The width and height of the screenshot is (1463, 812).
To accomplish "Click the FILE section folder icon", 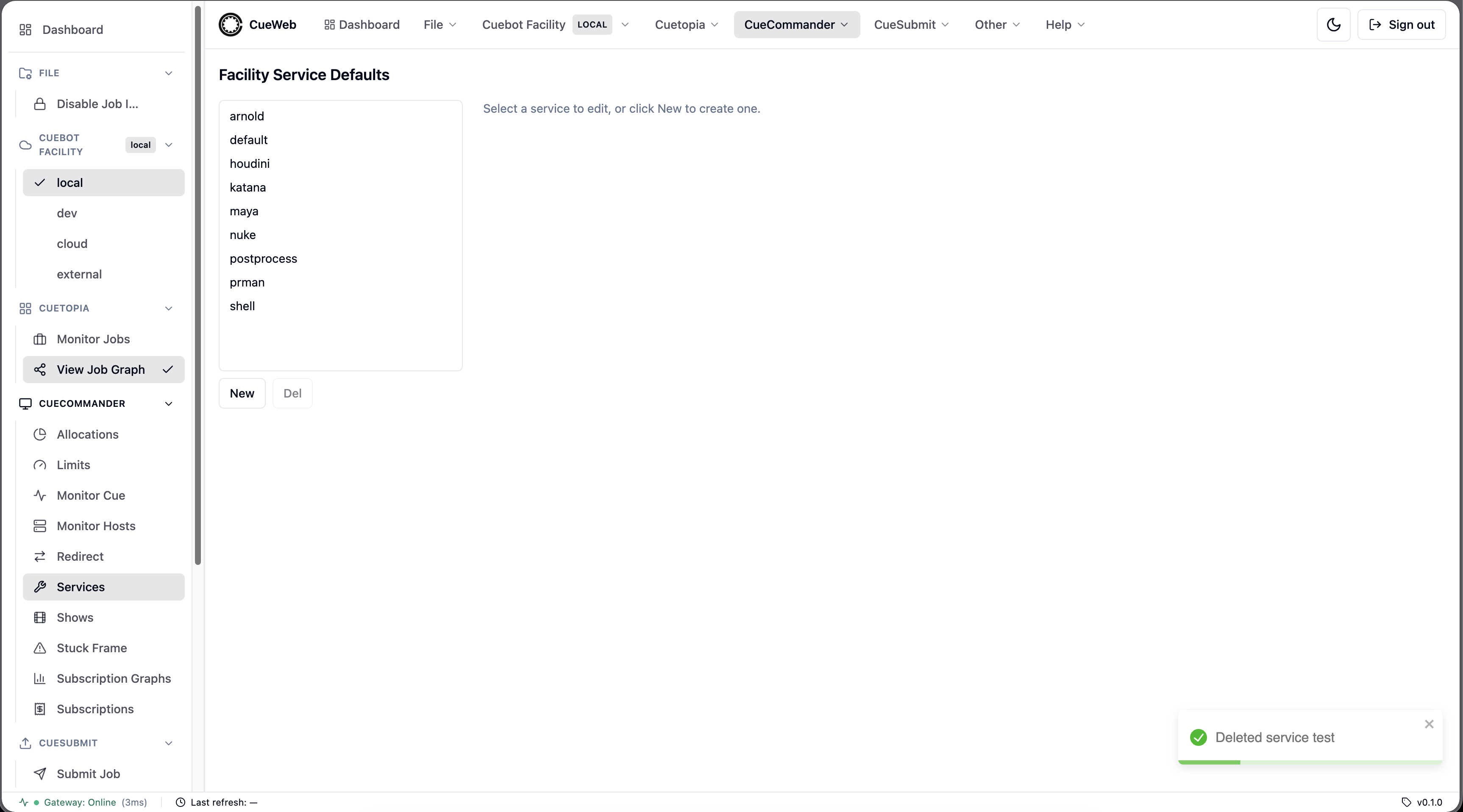I will [x=25, y=73].
